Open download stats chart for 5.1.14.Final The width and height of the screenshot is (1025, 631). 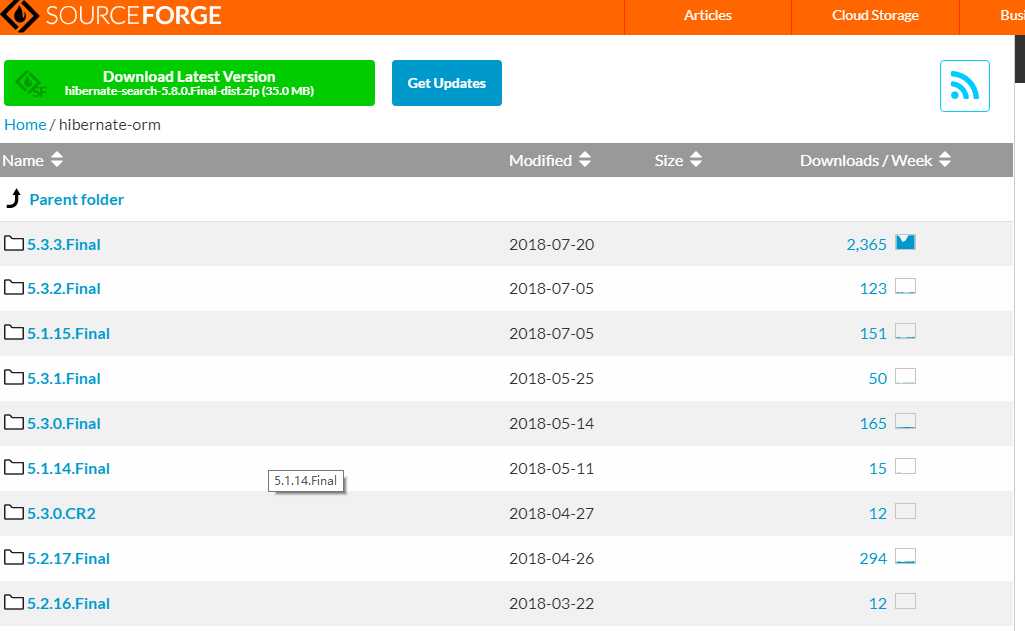[905, 466]
